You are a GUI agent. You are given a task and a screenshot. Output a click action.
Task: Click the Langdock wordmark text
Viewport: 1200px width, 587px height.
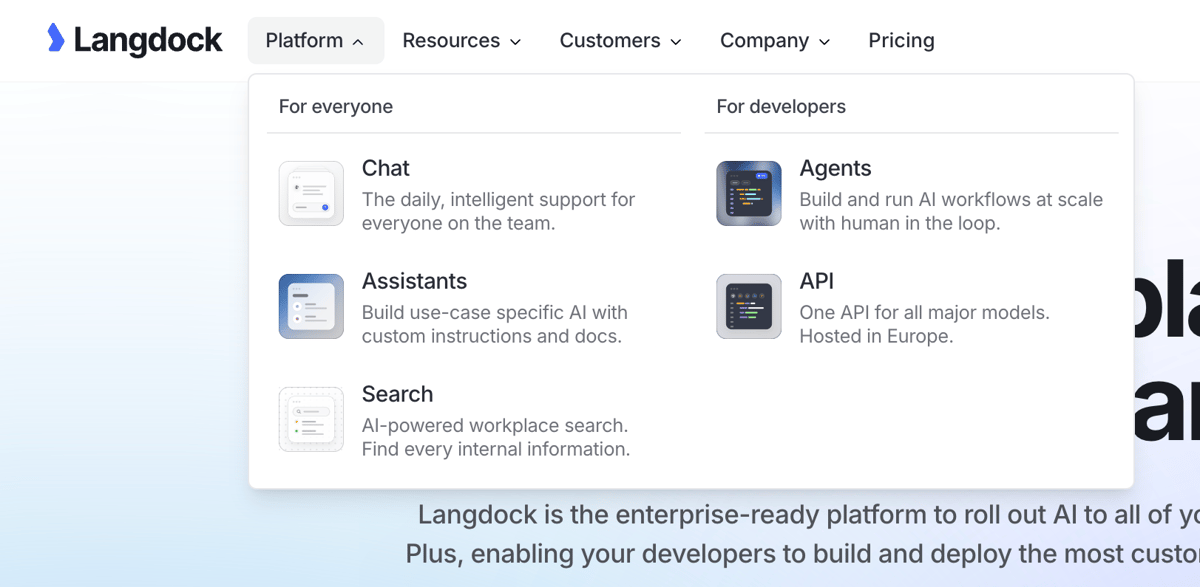coord(148,40)
